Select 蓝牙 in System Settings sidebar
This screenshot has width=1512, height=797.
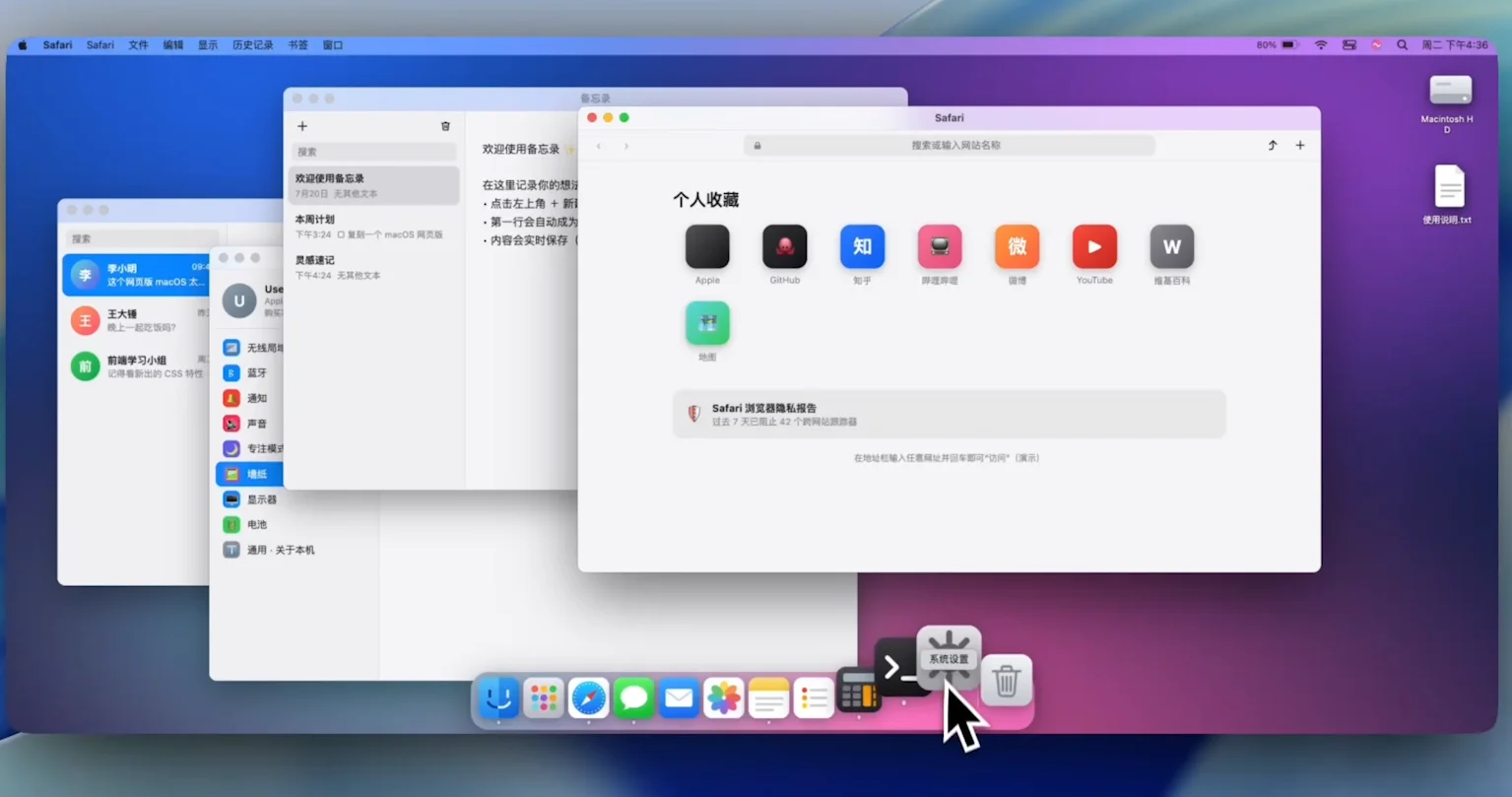click(x=250, y=372)
